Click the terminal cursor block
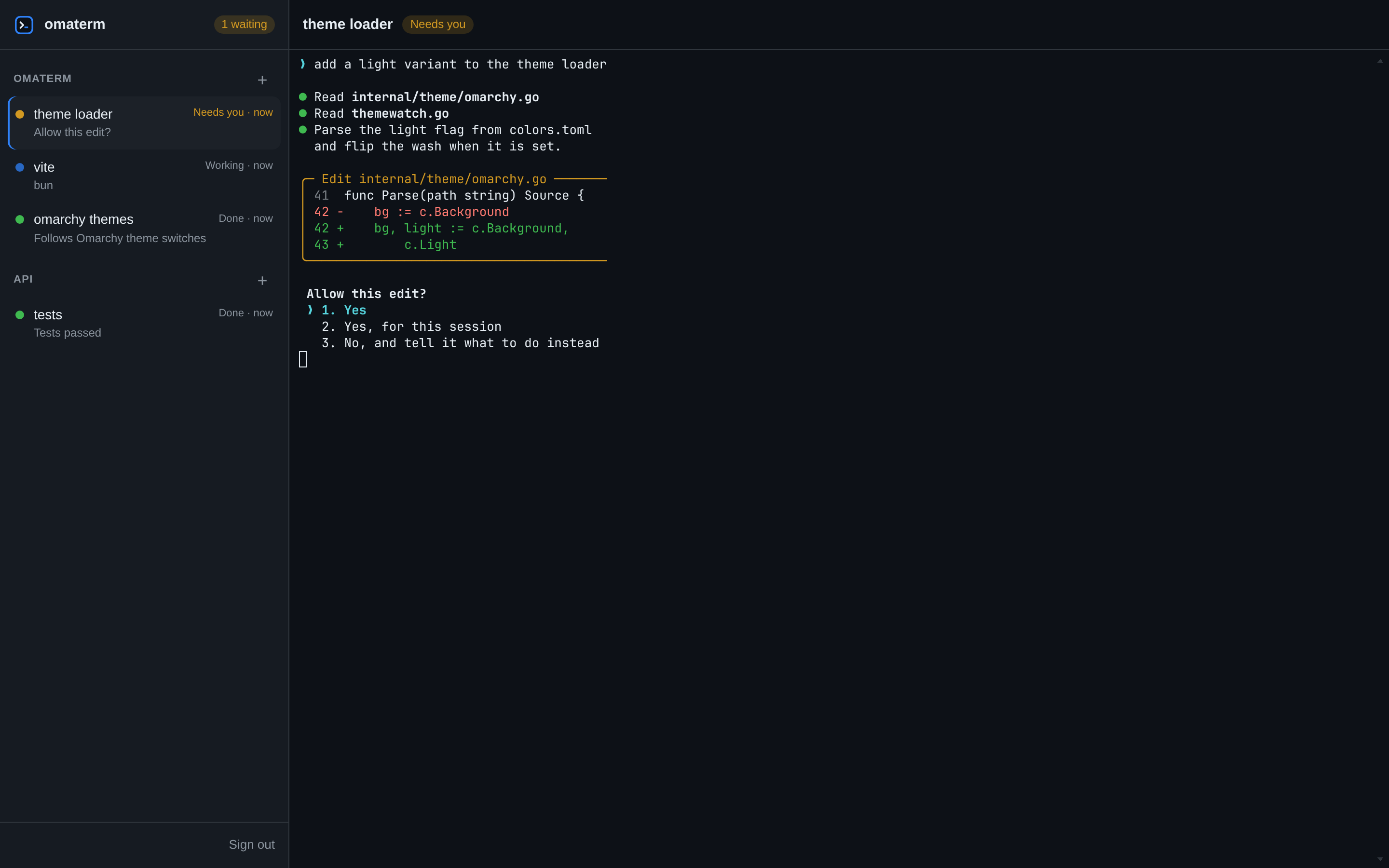This screenshot has height=868, width=1389. pos(303,359)
